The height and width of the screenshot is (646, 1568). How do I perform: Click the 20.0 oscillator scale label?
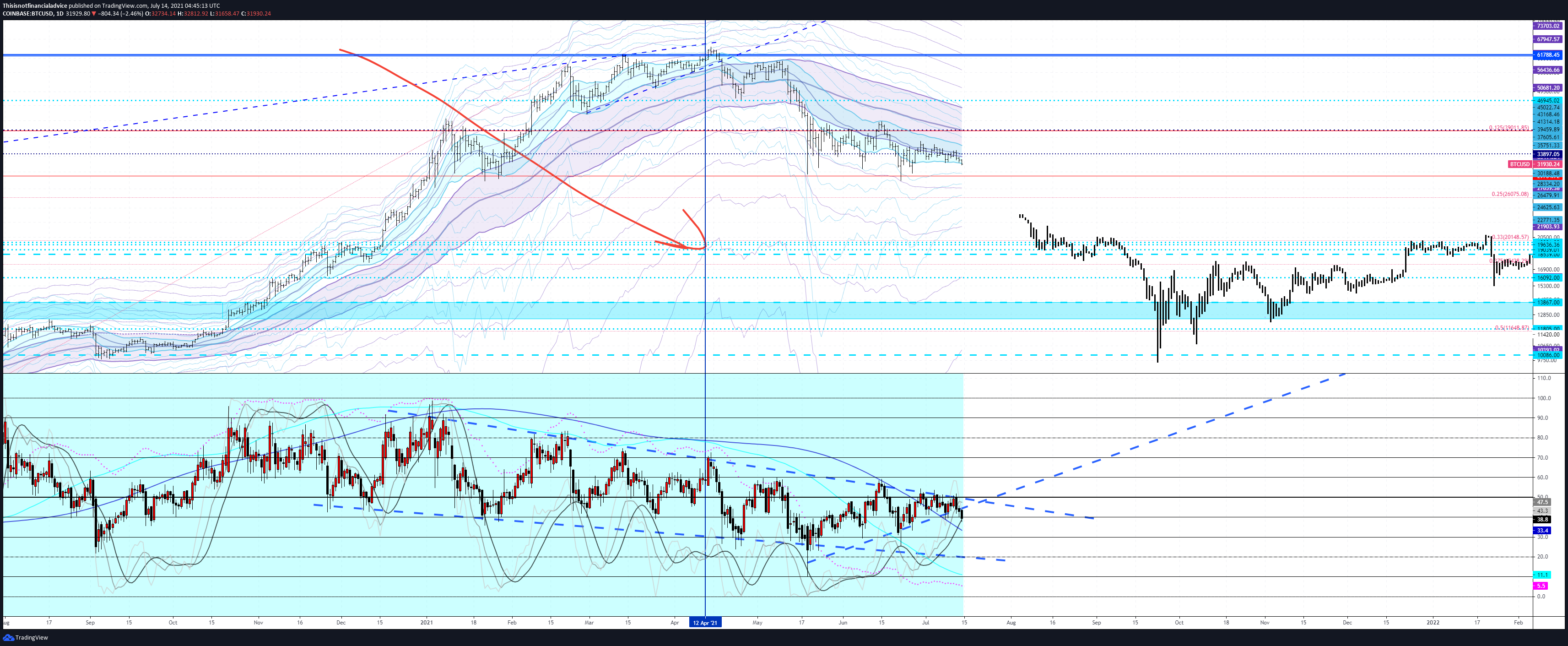(1543, 557)
